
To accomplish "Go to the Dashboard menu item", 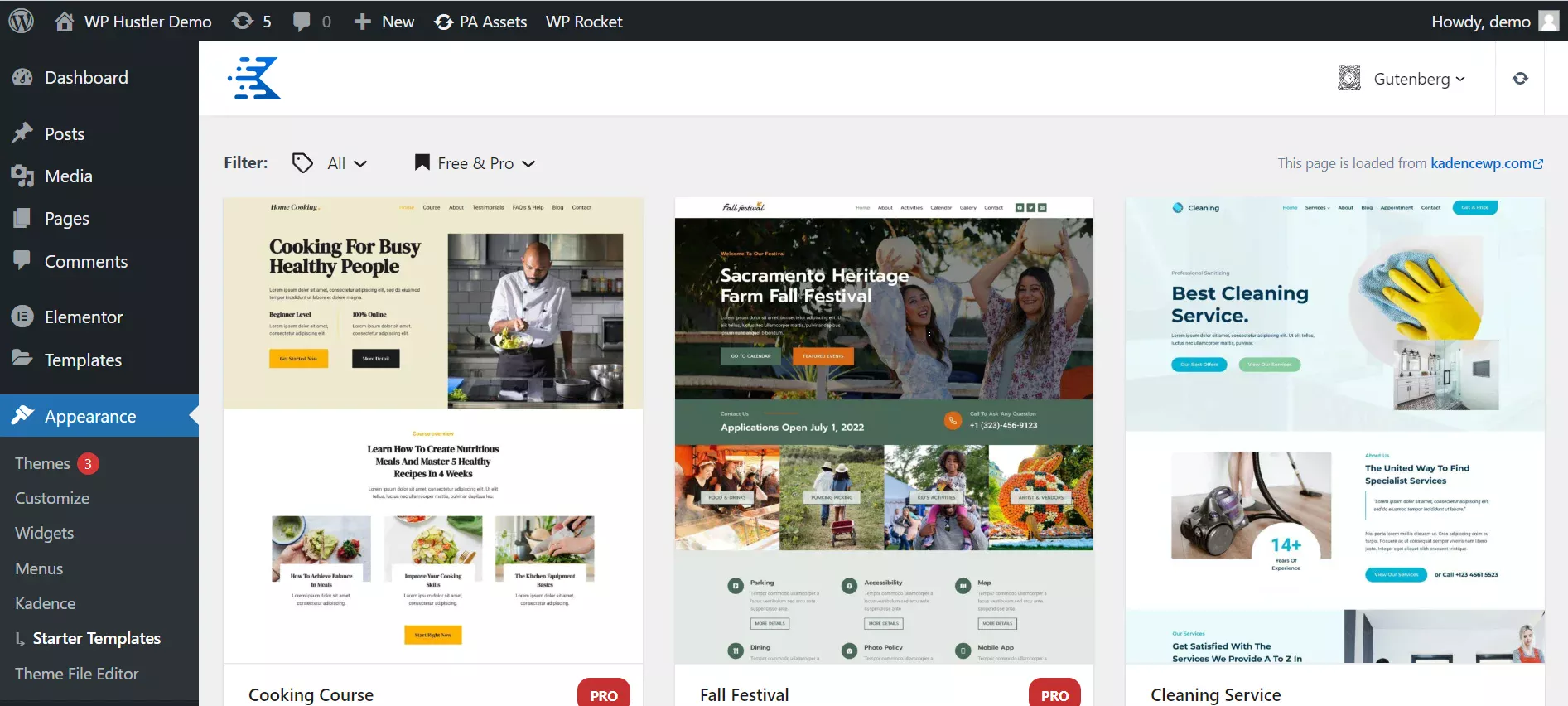I will [x=86, y=77].
